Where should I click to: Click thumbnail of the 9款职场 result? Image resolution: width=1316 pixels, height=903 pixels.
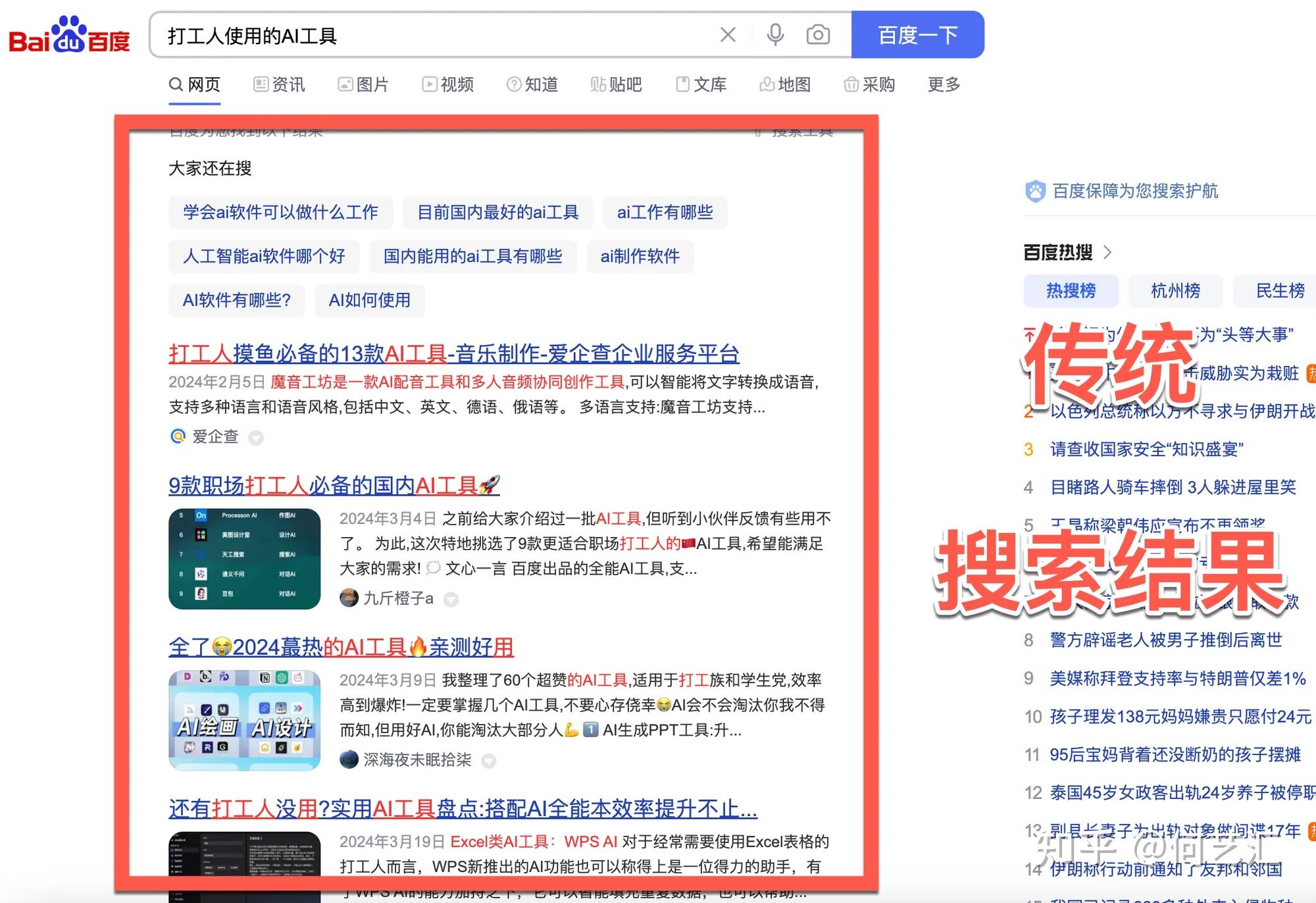[x=245, y=559]
